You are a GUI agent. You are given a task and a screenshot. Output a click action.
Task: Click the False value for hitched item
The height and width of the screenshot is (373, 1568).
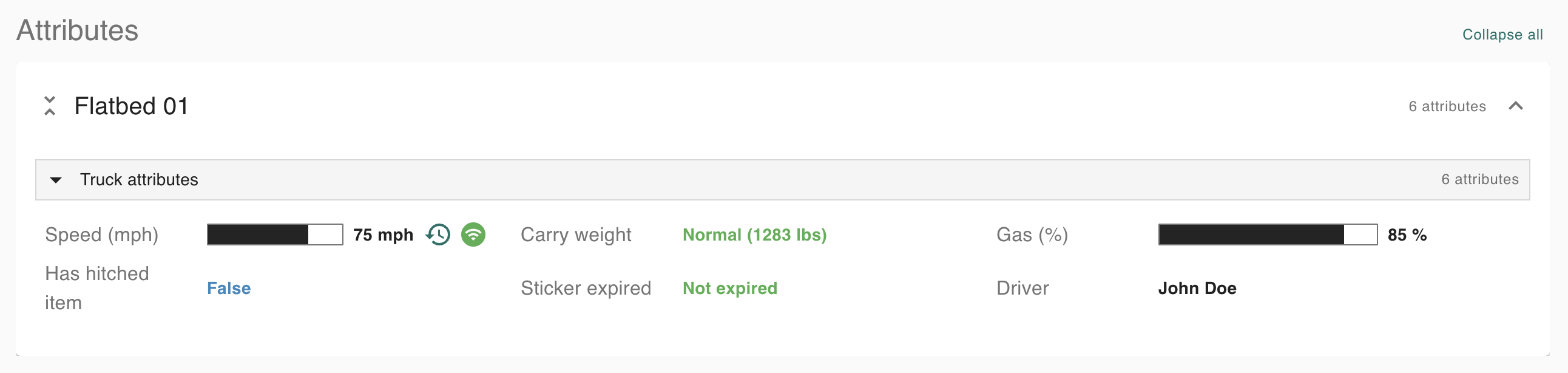click(229, 289)
